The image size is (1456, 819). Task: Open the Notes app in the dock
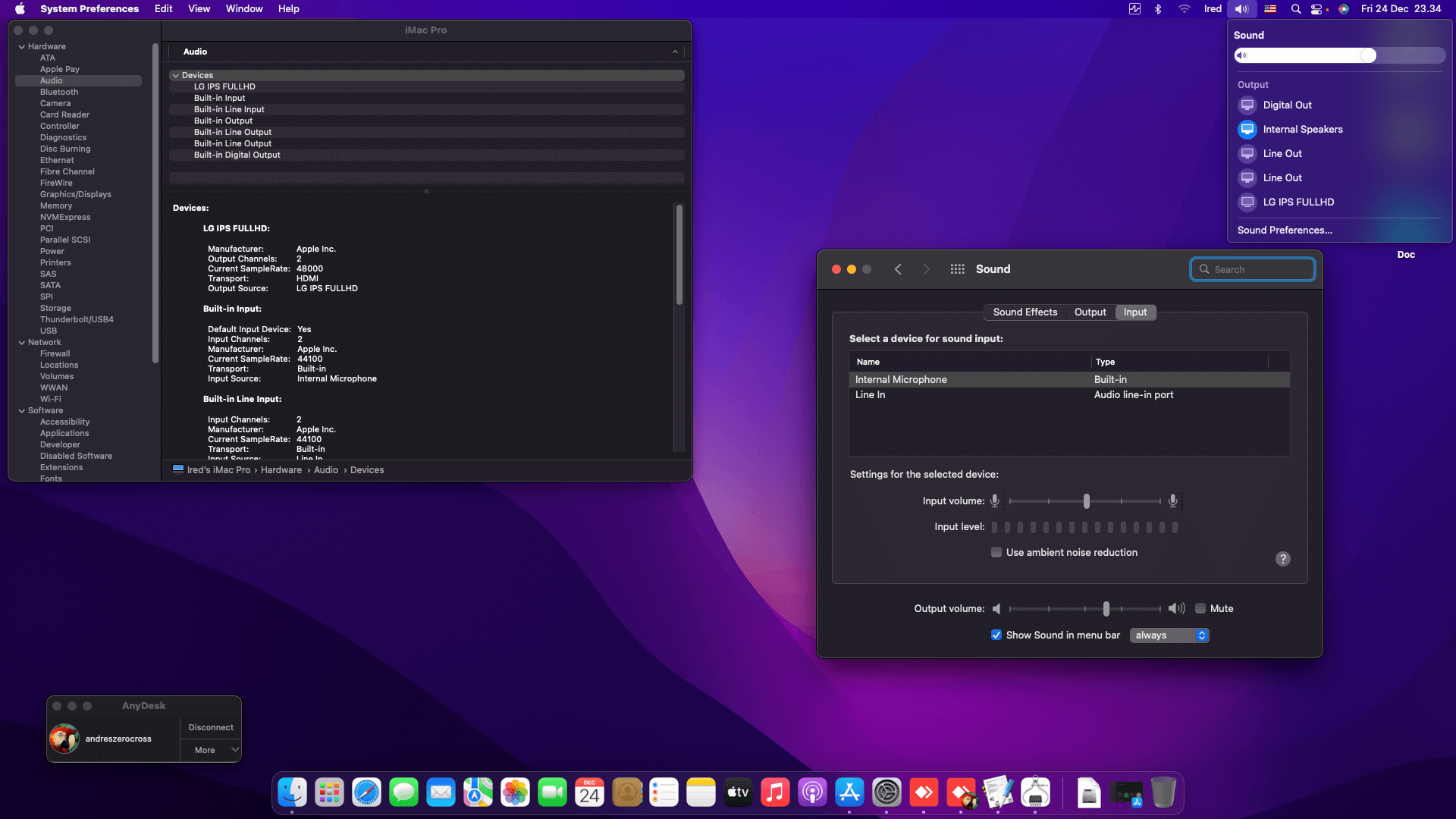[701, 793]
